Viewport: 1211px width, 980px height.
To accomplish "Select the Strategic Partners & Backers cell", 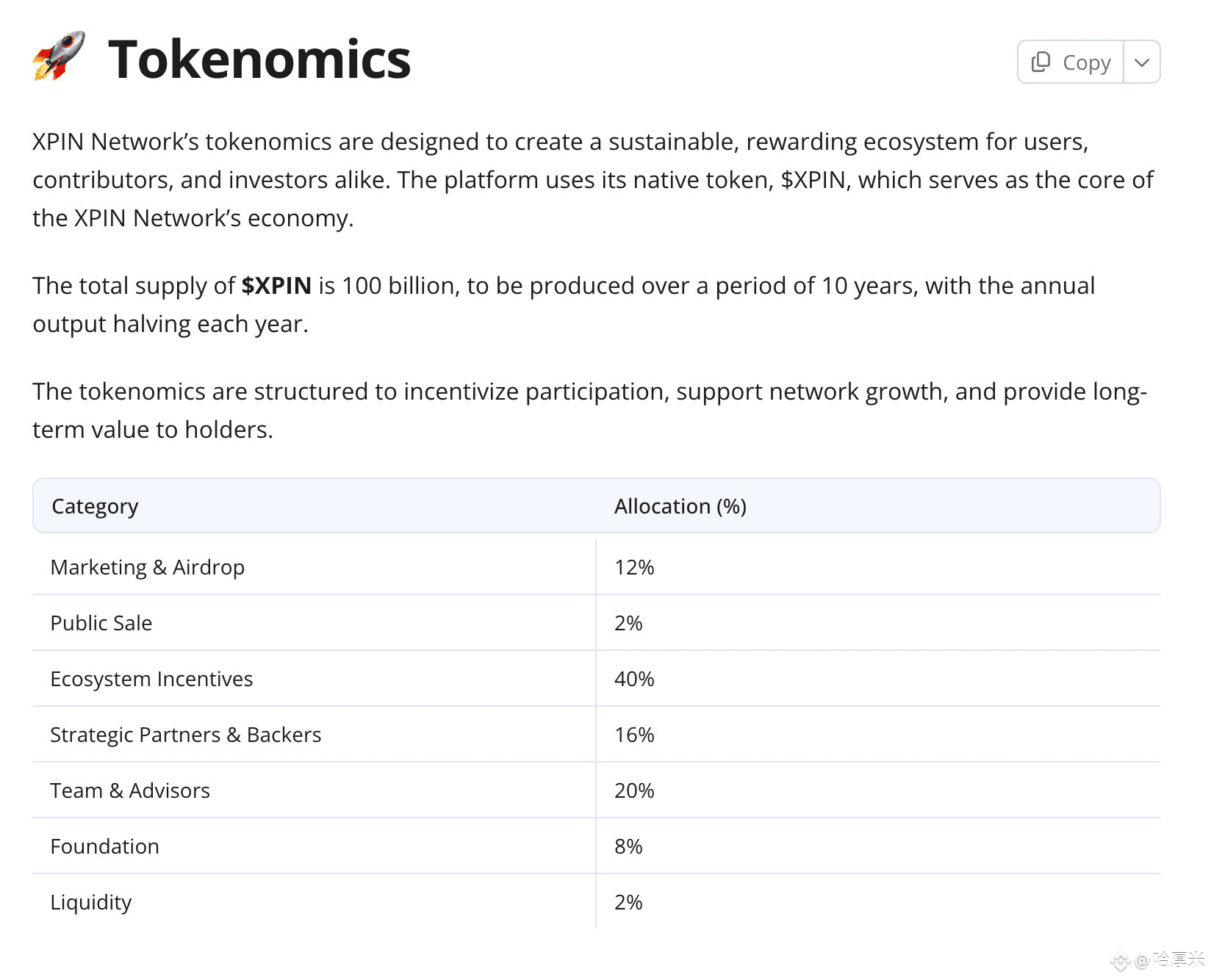I will (186, 735).
